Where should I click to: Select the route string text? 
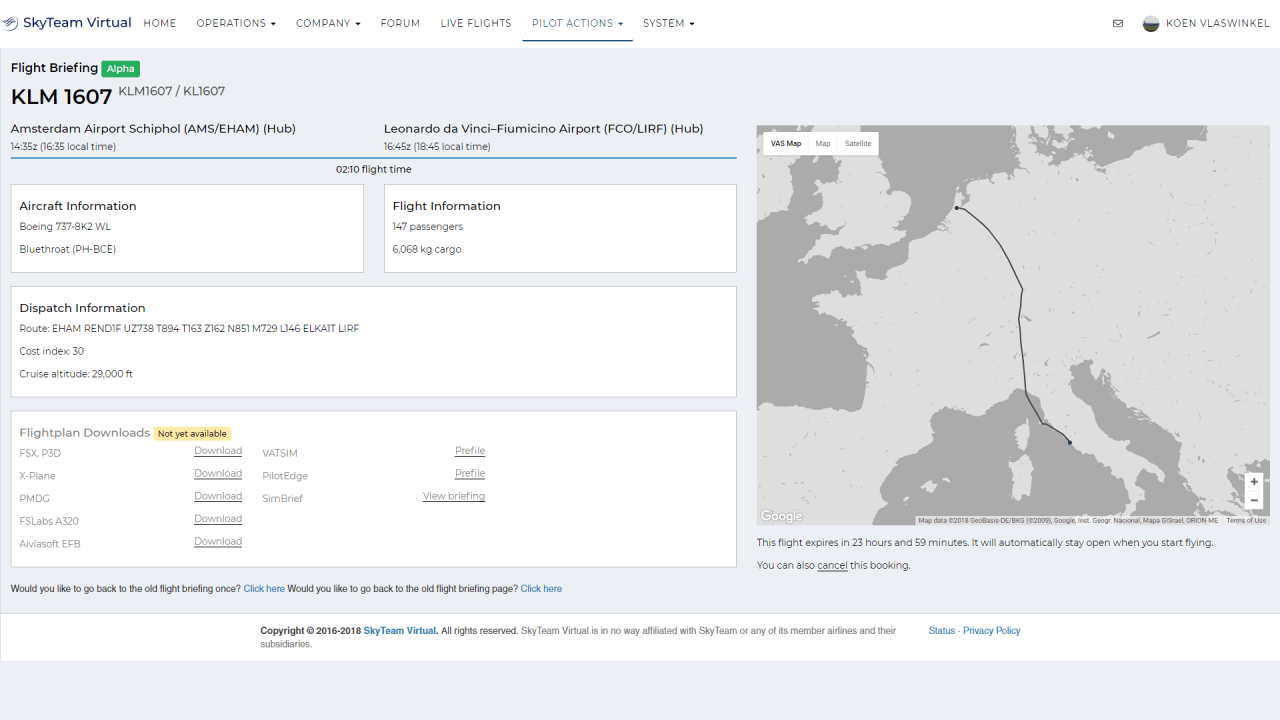[189, 329]
